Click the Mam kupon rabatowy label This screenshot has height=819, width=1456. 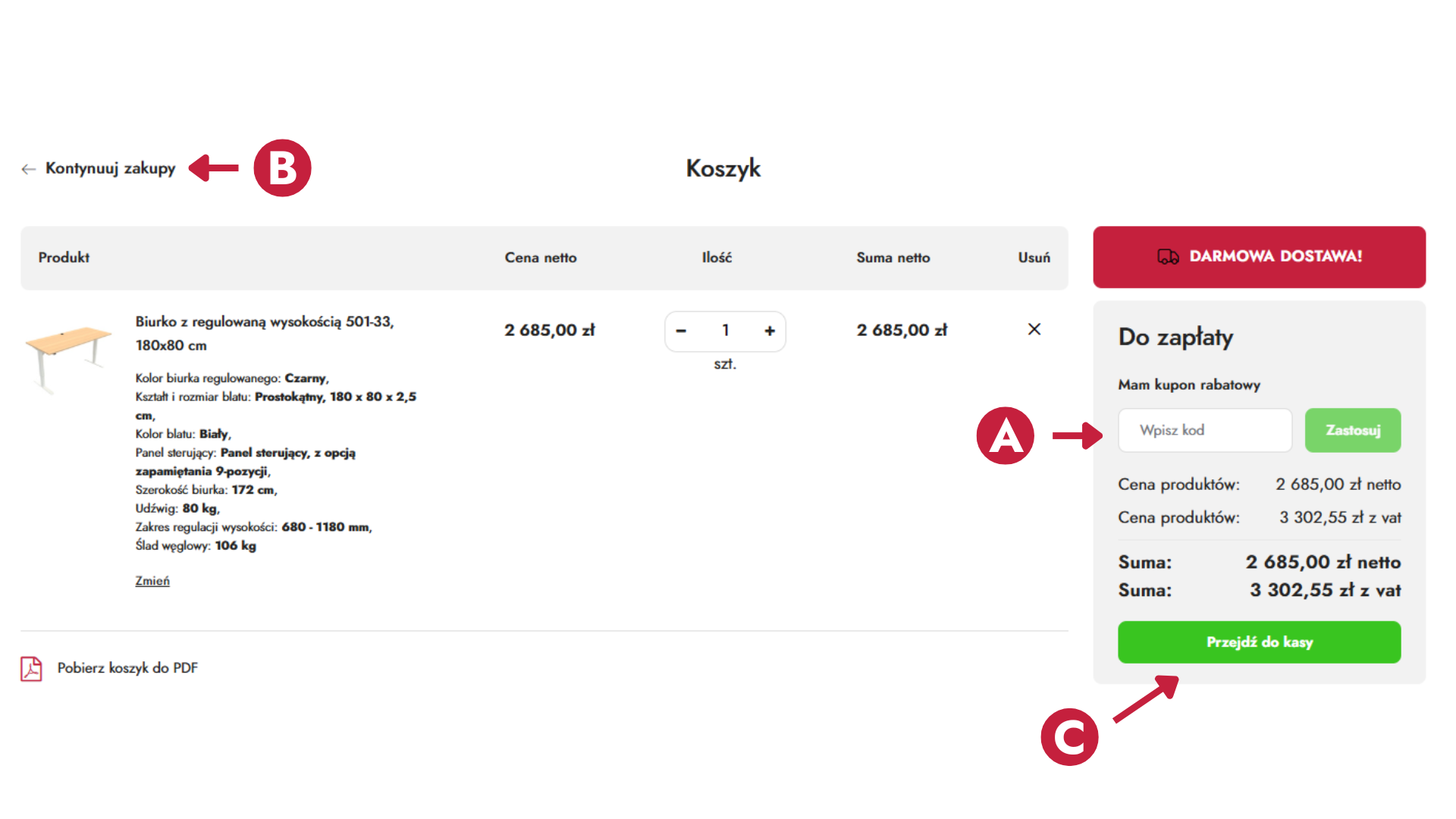pos(1188,384)
